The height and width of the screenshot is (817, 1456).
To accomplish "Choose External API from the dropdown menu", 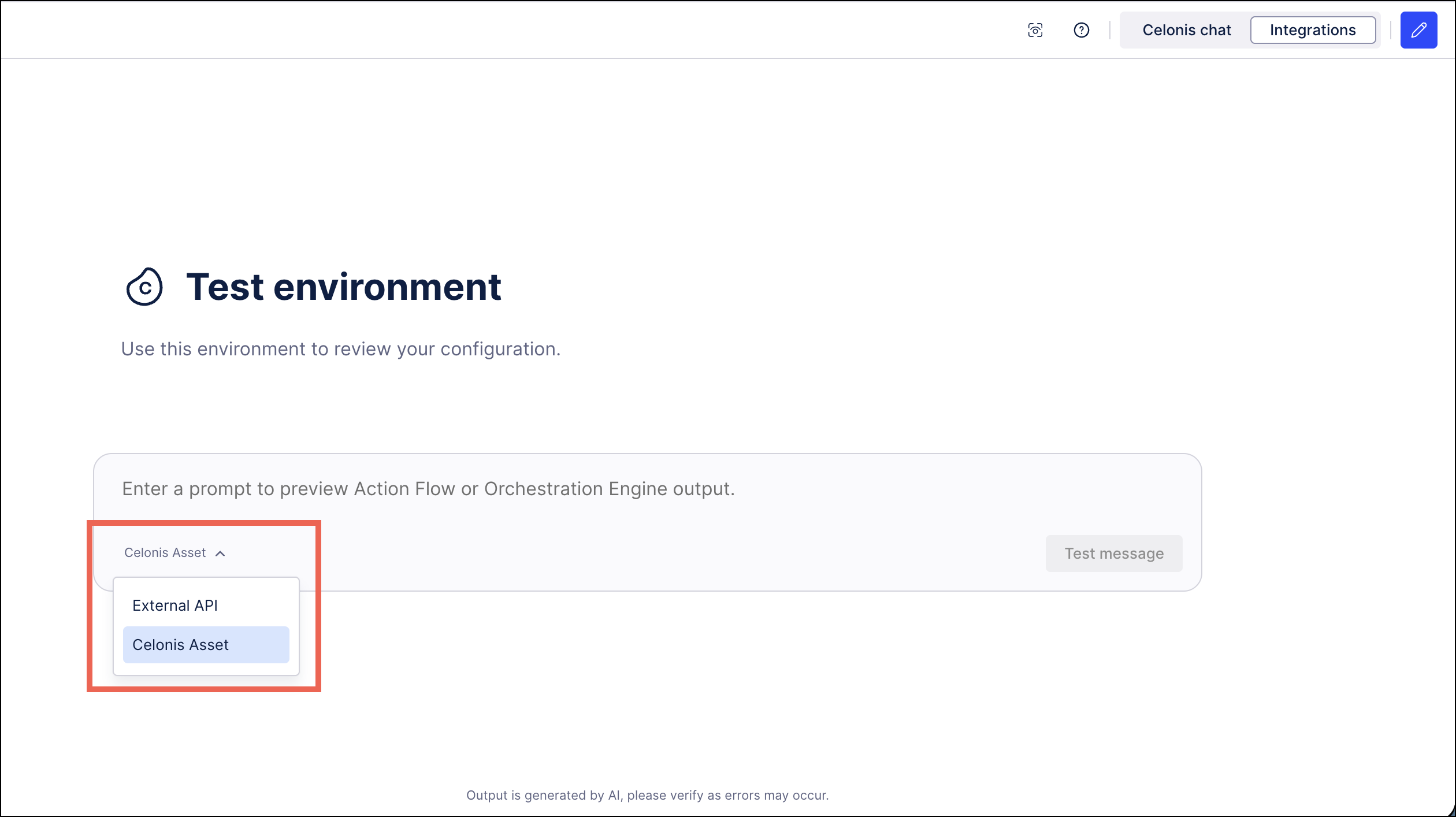I will pos(175,605).
